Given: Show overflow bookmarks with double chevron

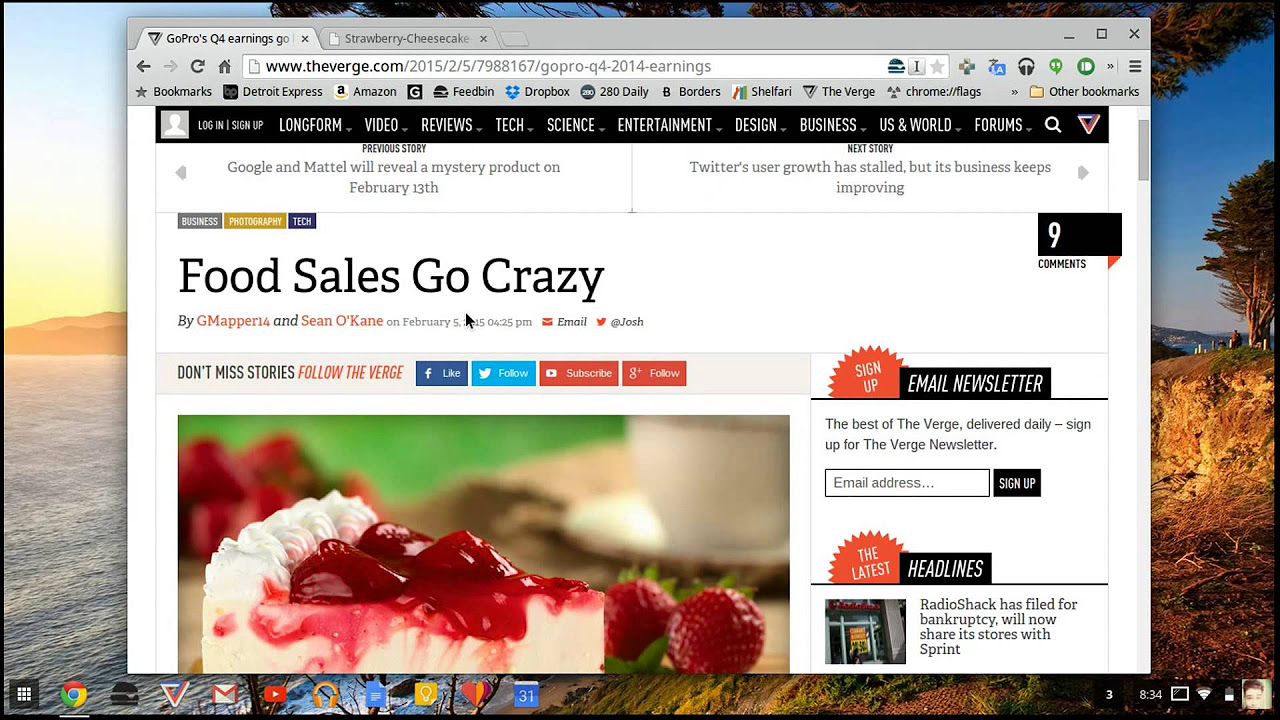Looking at the screenshot, I should pyautogui.click(x=1015, y=92).
